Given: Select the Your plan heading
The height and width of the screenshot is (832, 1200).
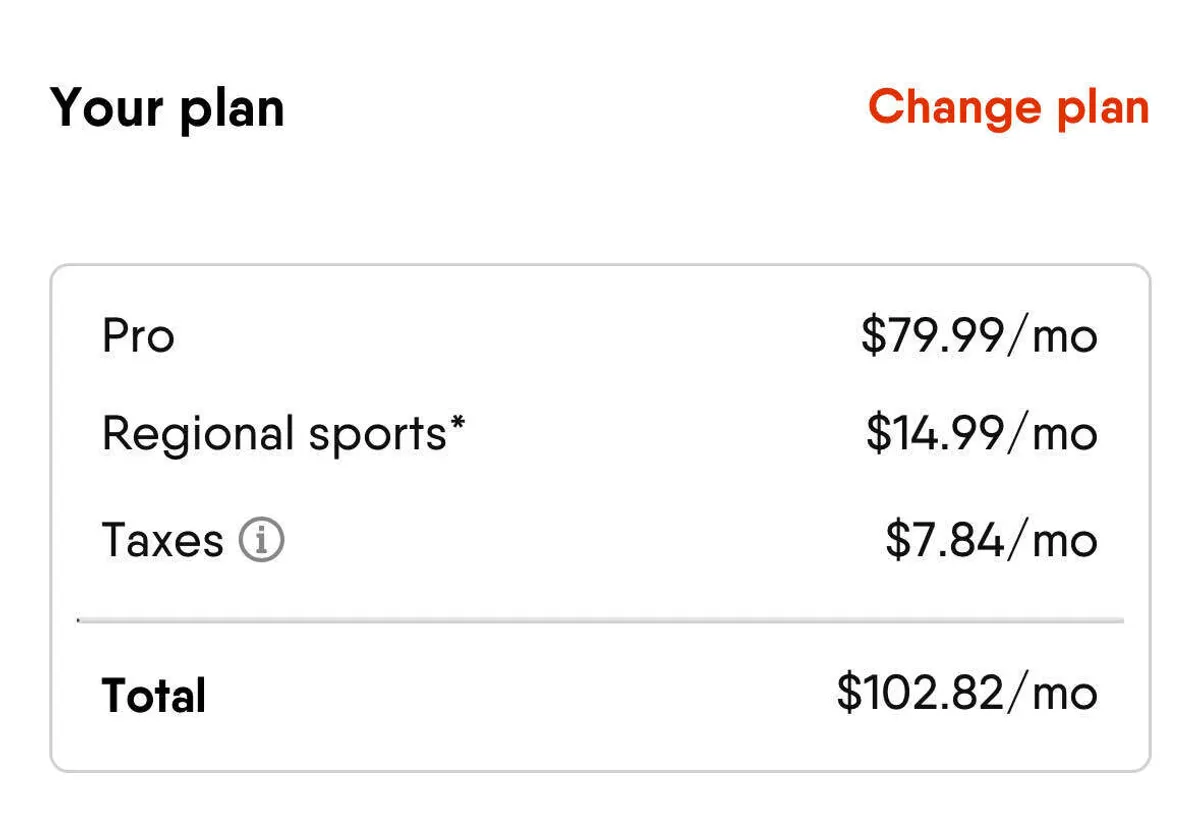Looking at the screenshot, I should click(167, 108).
